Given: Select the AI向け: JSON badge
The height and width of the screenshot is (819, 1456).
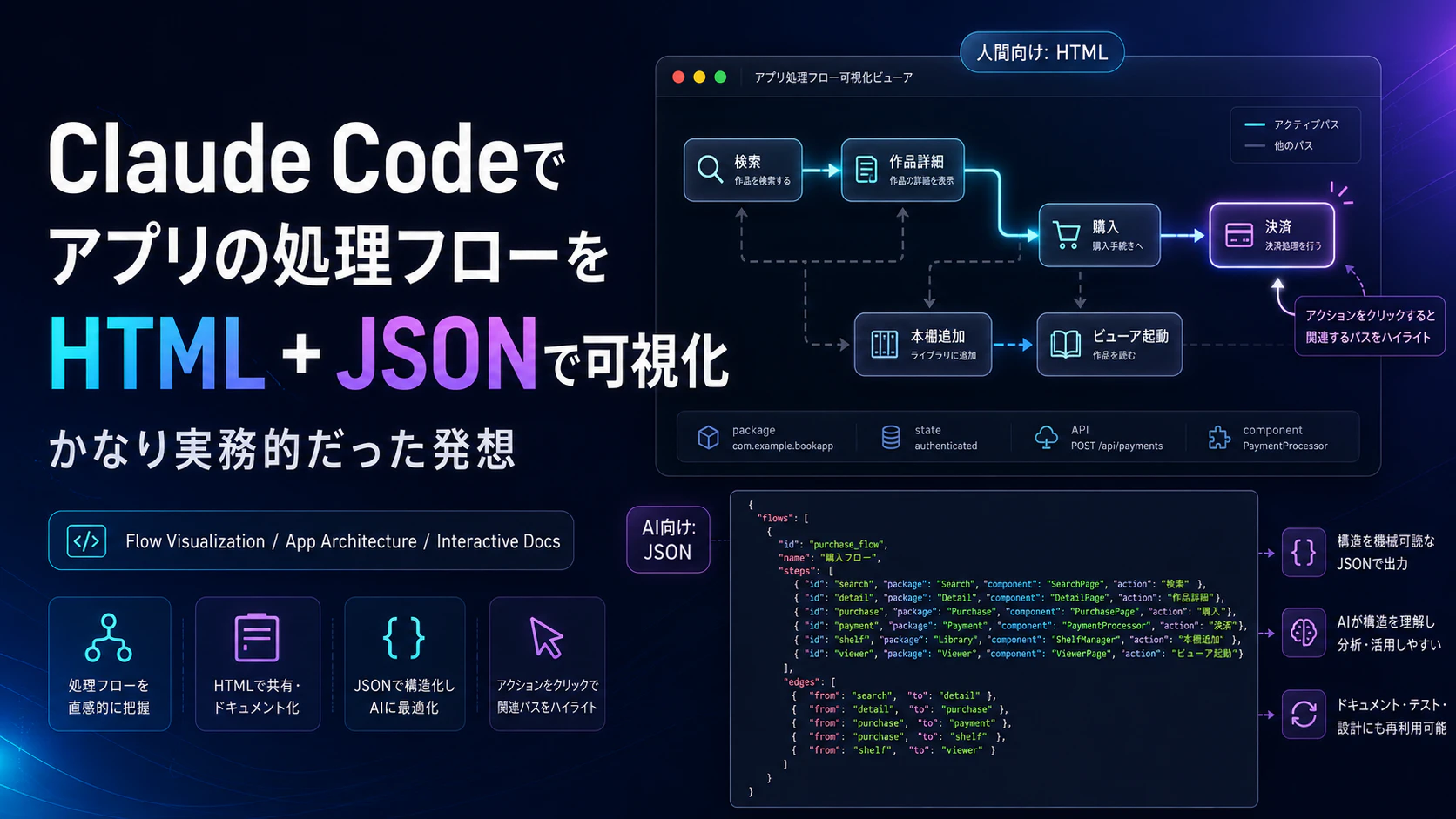Looking at the screenshot, I should click(x=668, y=540).
